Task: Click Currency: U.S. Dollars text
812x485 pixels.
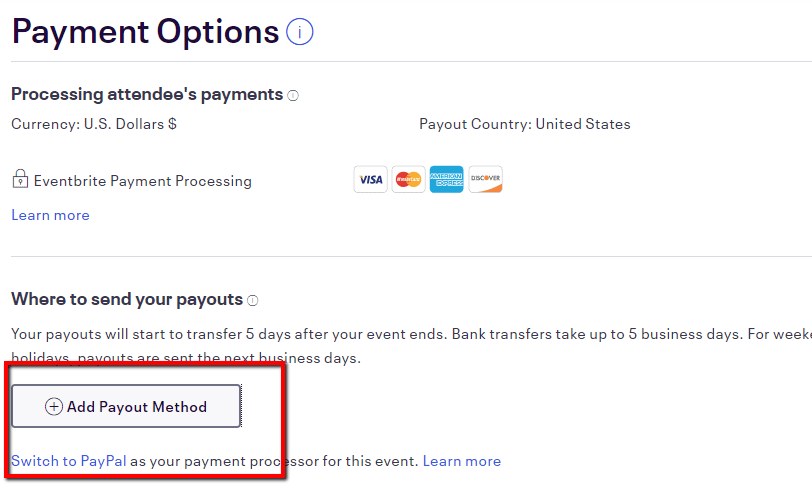Action: (94, 124)
